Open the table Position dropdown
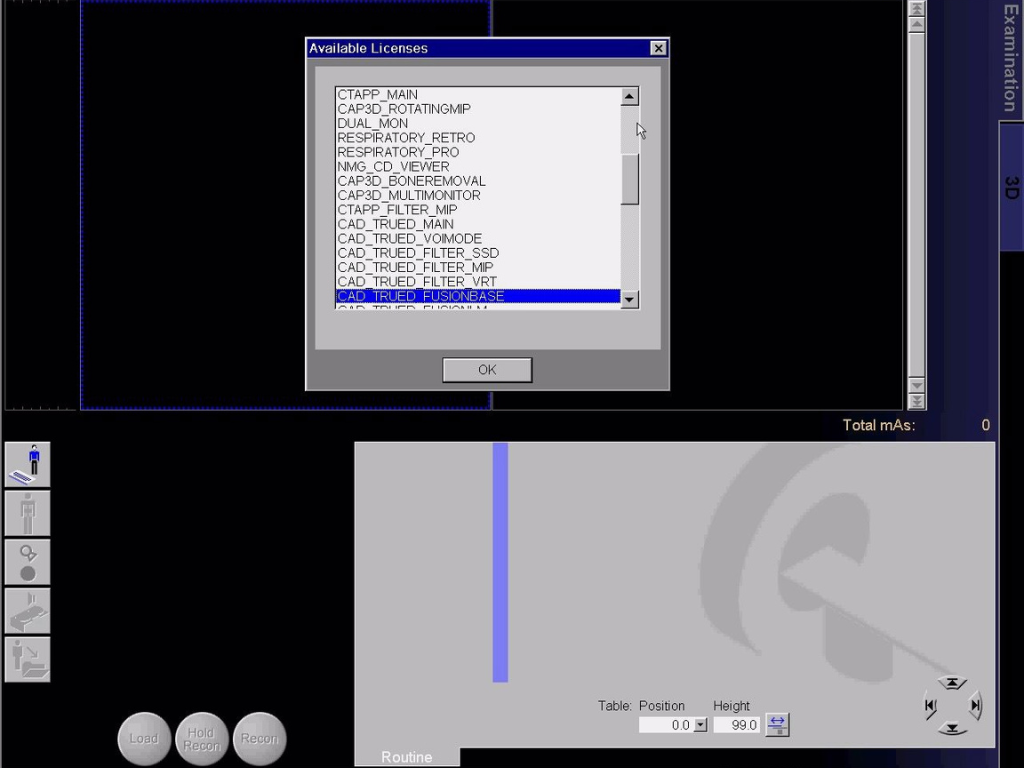Image resolution: width=1024 pixels, height=768 pixels. [700, 725]
